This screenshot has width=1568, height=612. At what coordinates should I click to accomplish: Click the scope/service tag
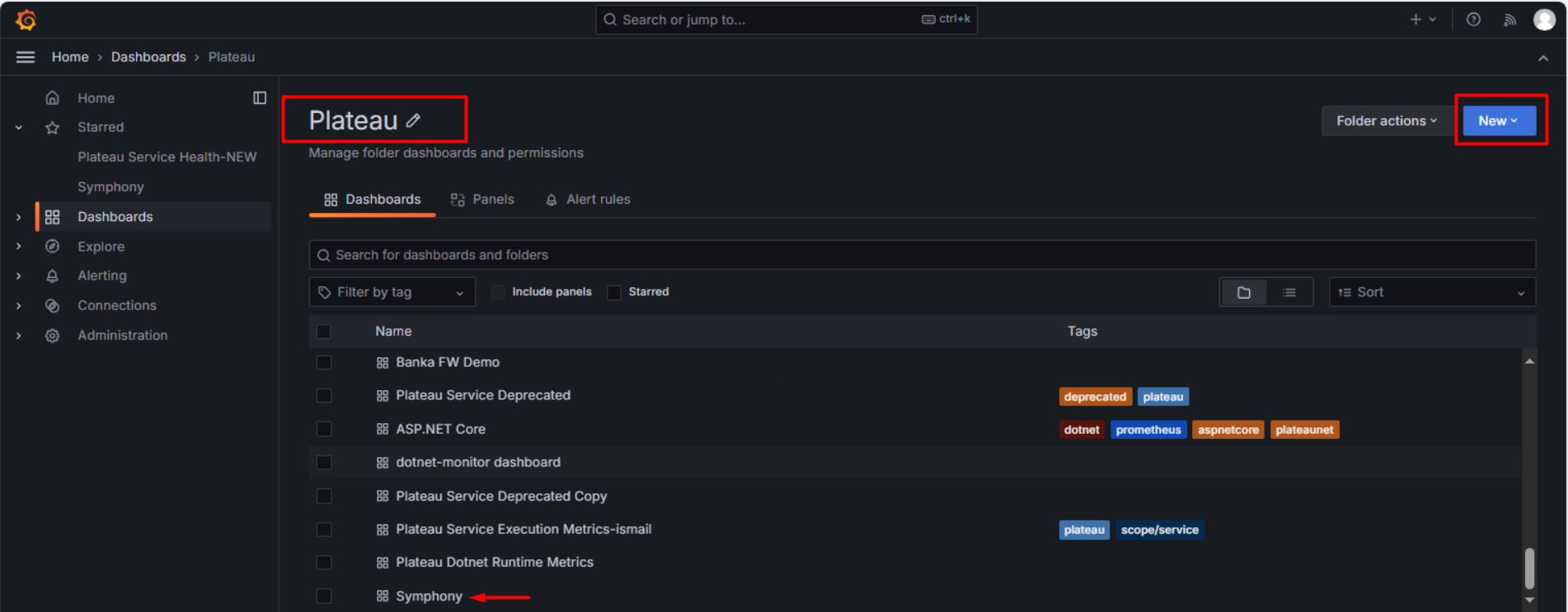[1160, 530]
